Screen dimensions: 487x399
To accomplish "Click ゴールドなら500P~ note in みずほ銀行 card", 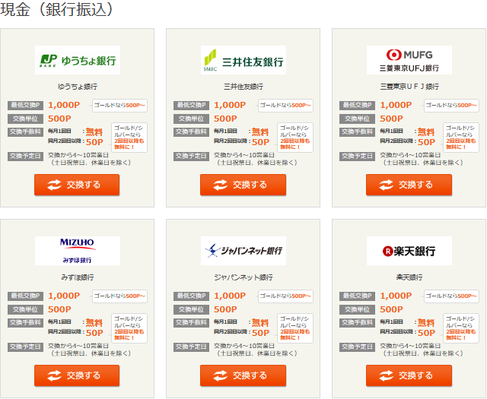I will [x=120, y=296].
